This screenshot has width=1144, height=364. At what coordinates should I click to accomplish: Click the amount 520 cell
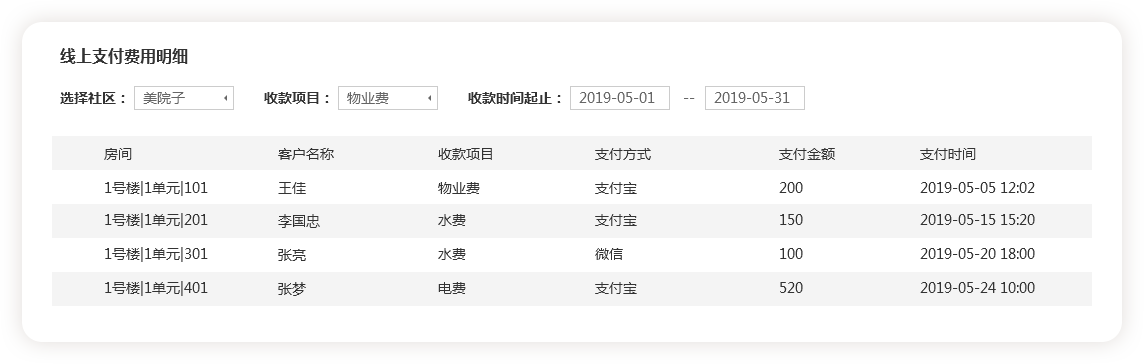pos(791,288)
